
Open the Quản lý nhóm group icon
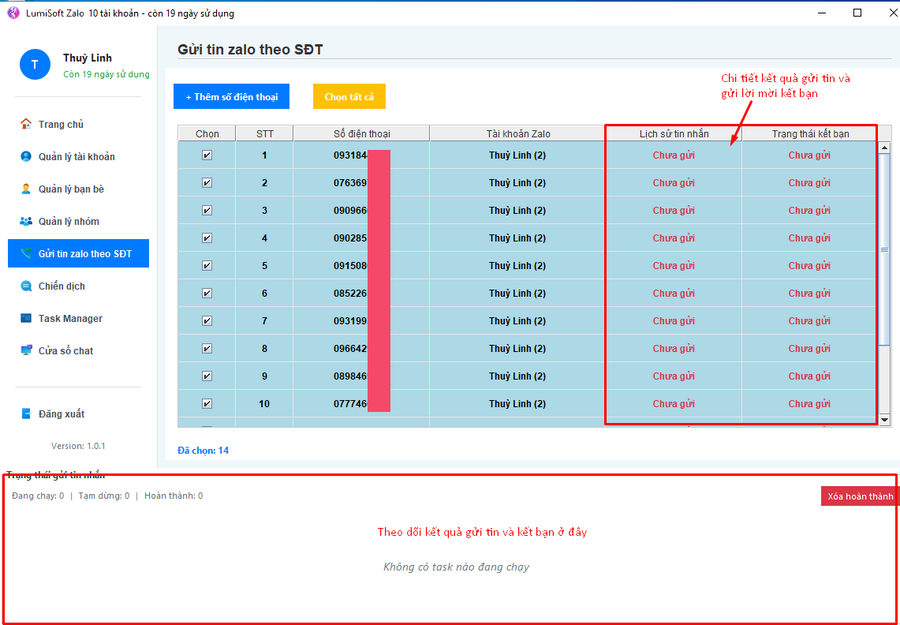tap(26, 221)
